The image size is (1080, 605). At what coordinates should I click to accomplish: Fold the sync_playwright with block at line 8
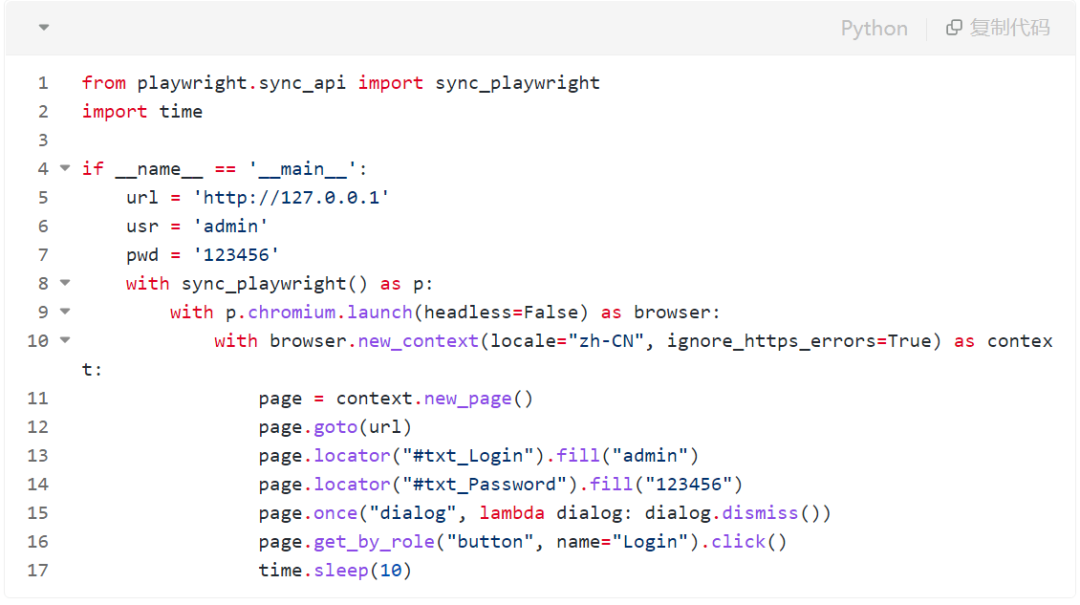(x=65, y=283)
